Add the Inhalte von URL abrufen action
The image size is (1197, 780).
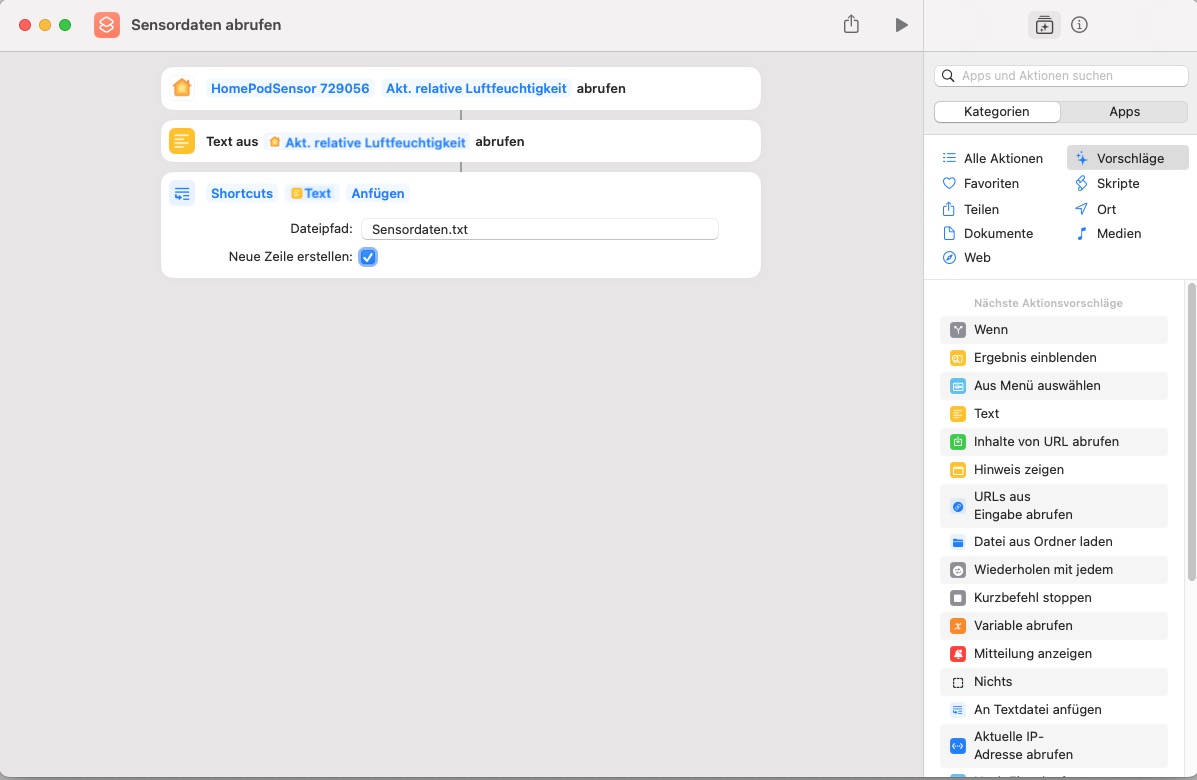pos(1054,442)
